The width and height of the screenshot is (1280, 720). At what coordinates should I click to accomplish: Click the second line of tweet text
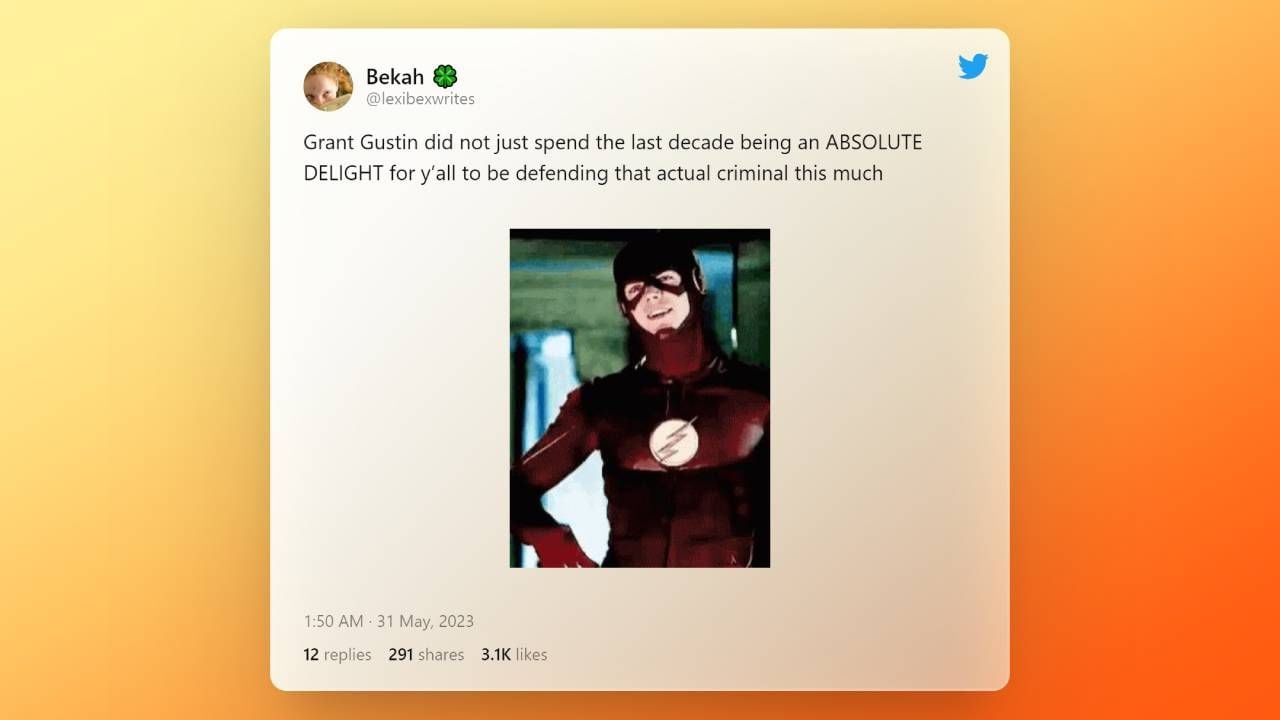(593, 173)
